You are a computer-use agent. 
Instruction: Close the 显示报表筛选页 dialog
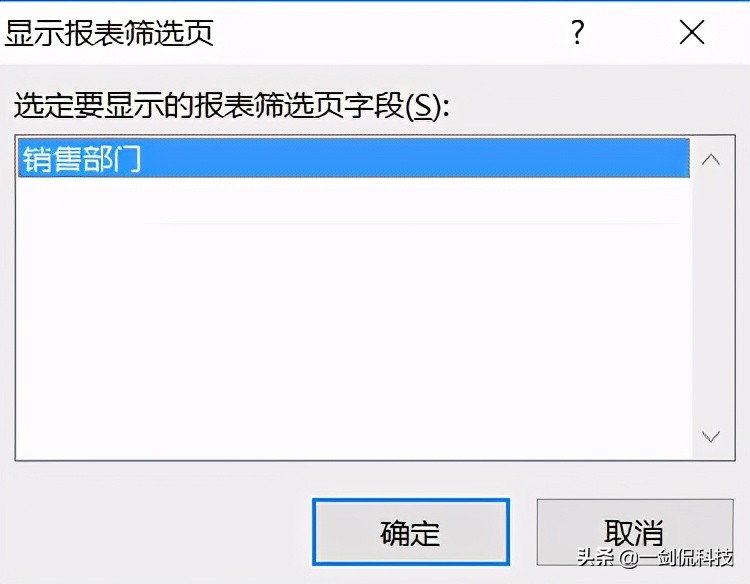point(692,33)
